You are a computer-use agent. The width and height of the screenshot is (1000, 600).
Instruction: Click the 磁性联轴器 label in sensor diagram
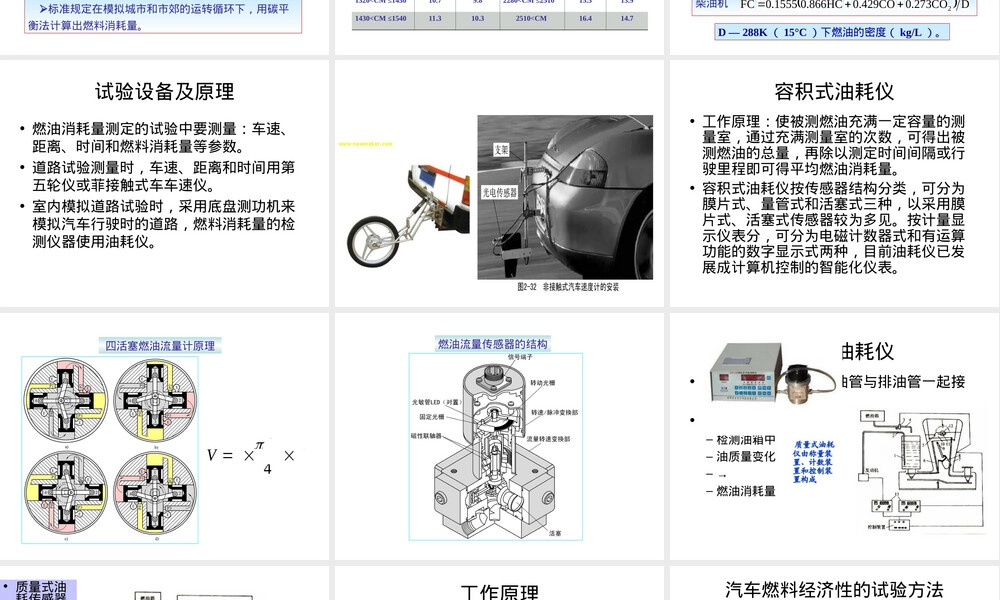426,436
